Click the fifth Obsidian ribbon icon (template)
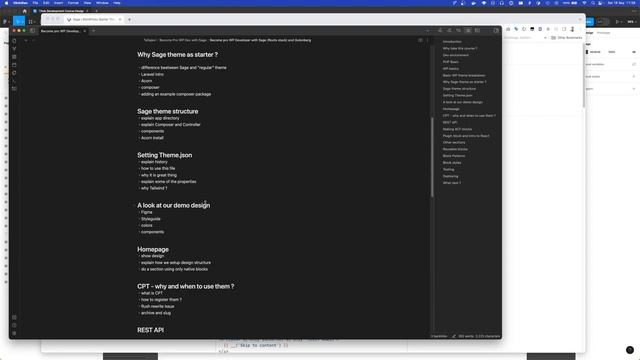Viewport: 640px width, 360px height. click(x=14, y=73)
